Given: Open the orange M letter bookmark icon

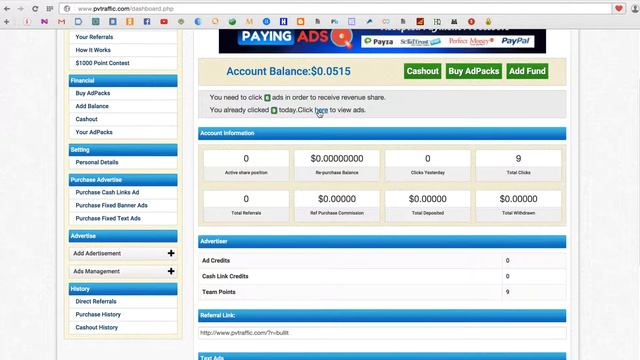Looking at the screenshot, I should tap(249, 22).
